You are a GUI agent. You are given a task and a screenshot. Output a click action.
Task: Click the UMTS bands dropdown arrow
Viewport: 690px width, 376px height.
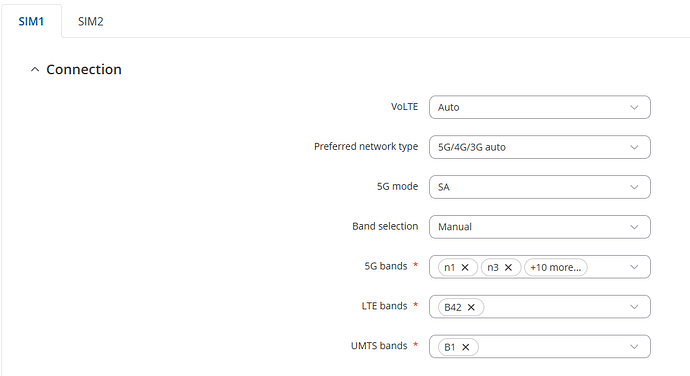point(634,347)
